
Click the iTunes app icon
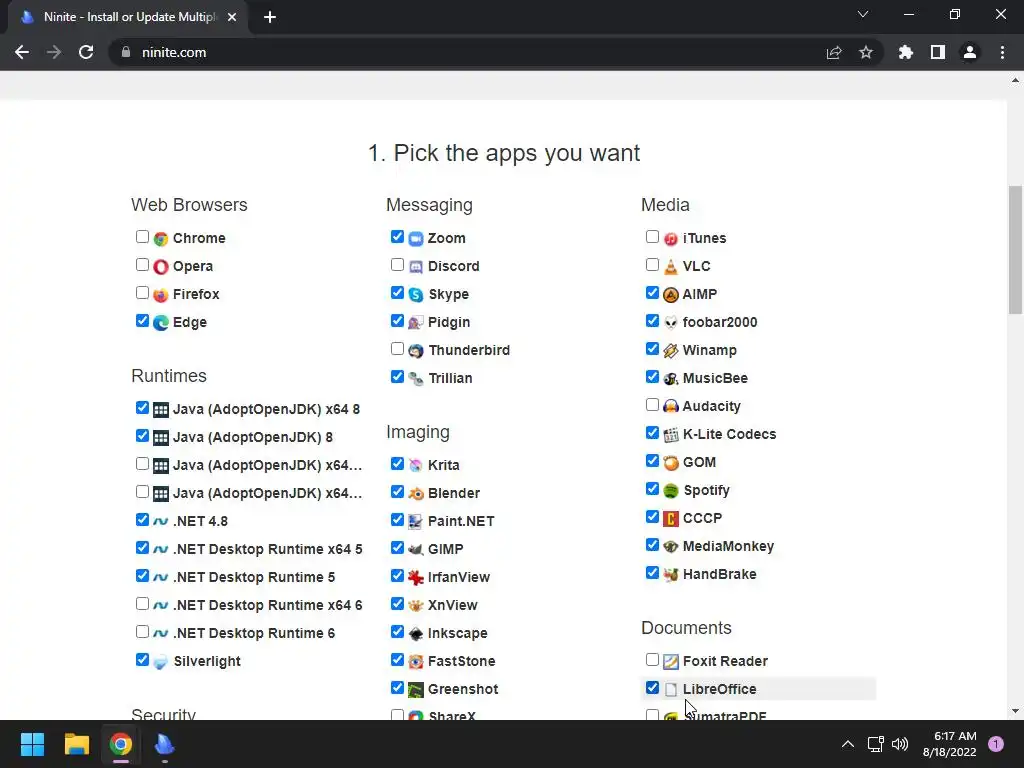coord(671,238)
